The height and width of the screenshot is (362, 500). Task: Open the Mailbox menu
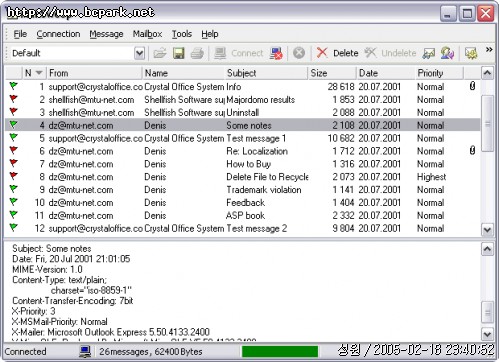147,34
